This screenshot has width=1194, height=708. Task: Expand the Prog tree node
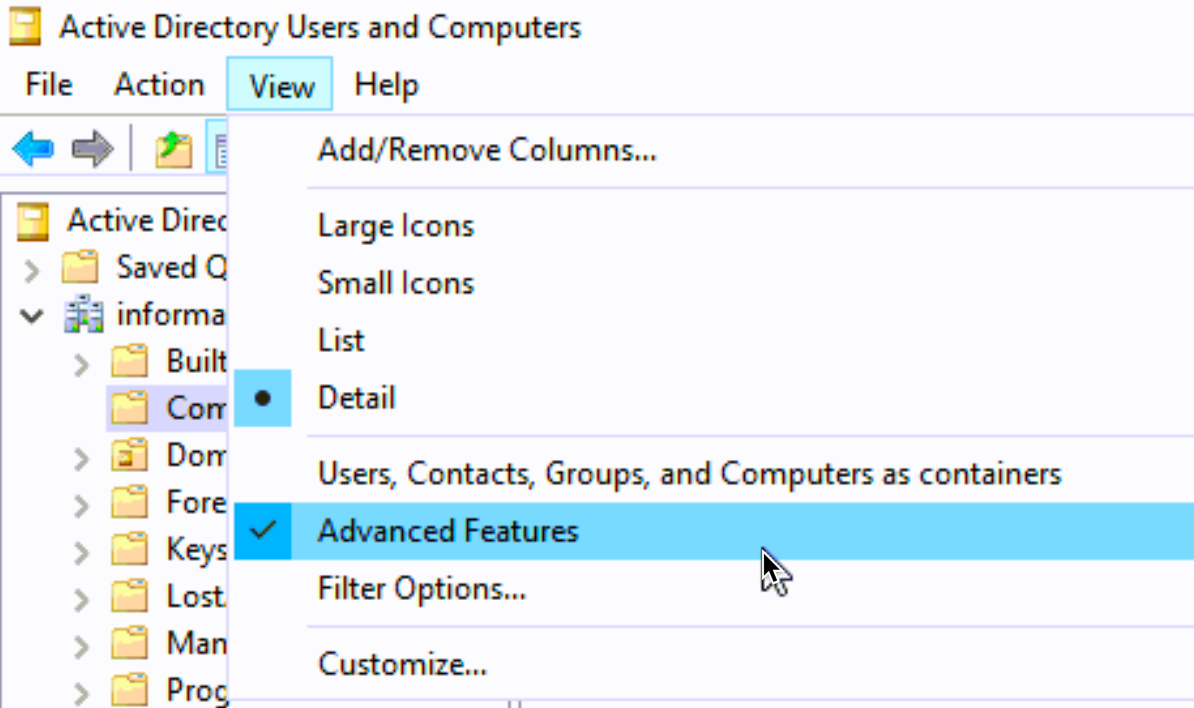click(81, 694)
